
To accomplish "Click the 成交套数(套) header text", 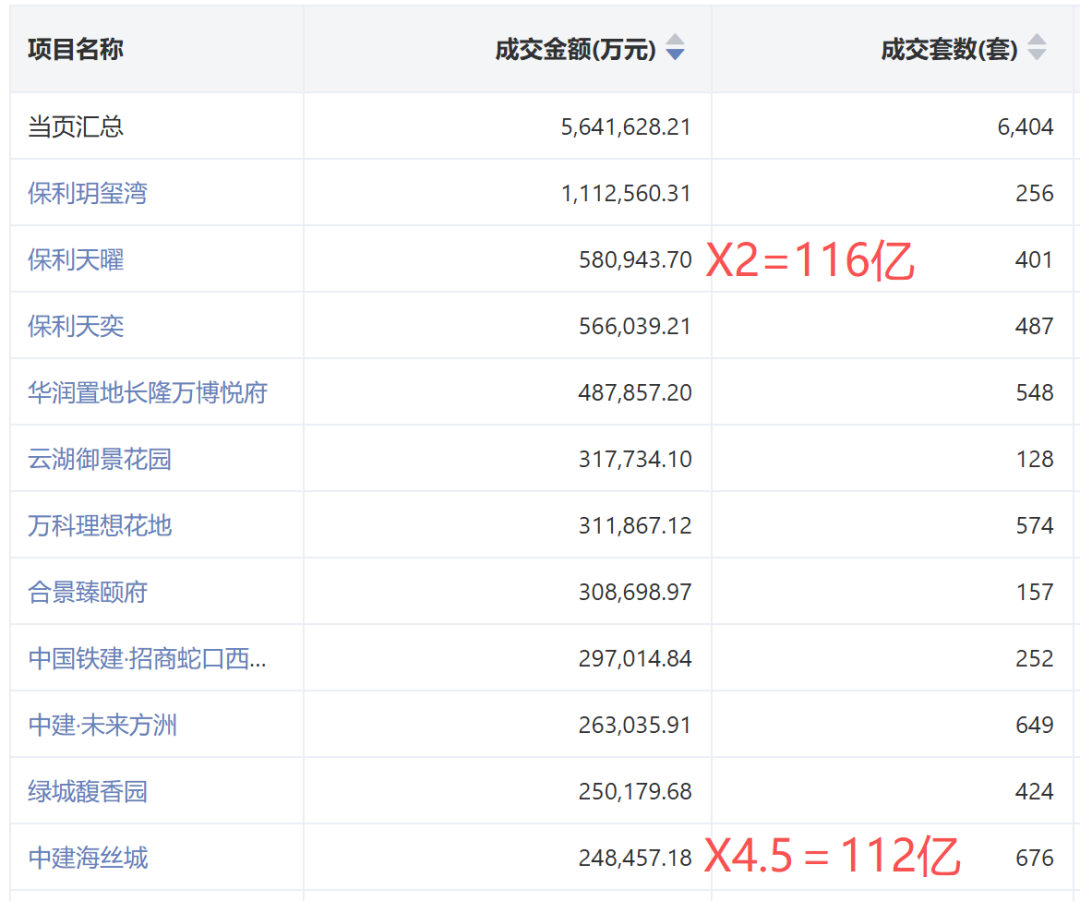I will point(948,49).
